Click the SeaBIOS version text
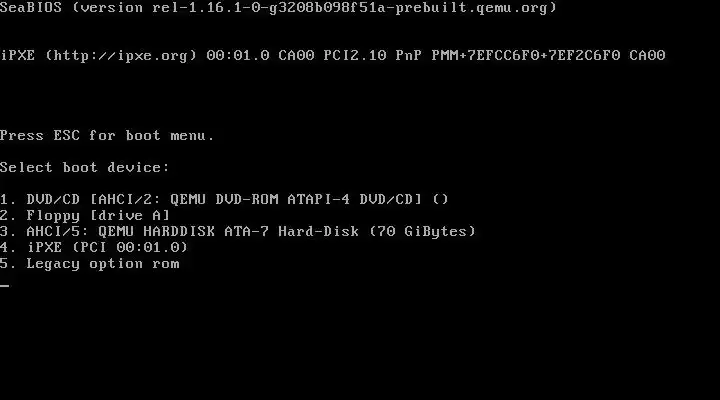Screen dimensions: 720x400 pyautogui.click(x=278, y=8)
